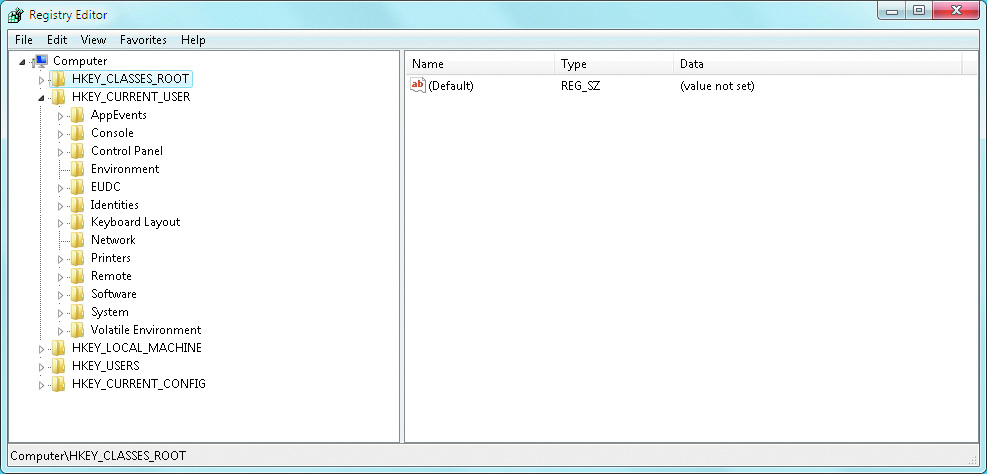Sort values by Data column header
Viewport: 987px width, 474px height.
pos(818,64)
